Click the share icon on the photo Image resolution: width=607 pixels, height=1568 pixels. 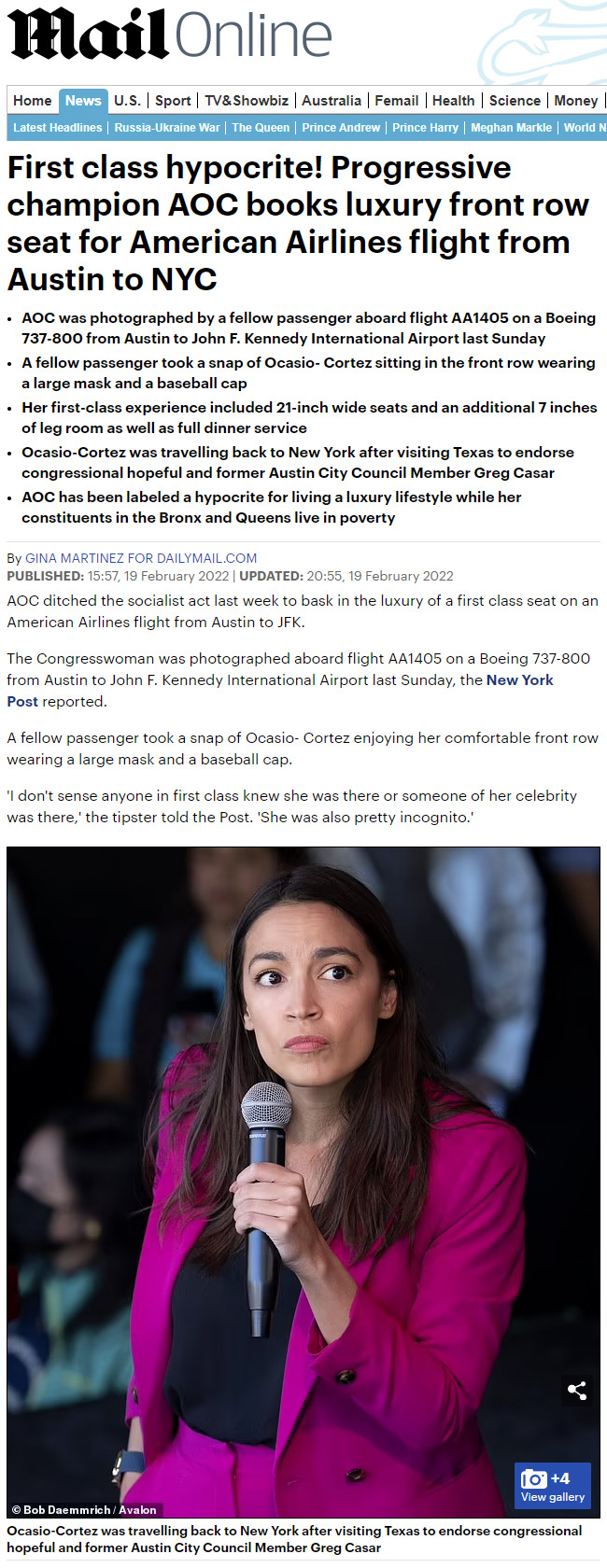pos(577,1390)
